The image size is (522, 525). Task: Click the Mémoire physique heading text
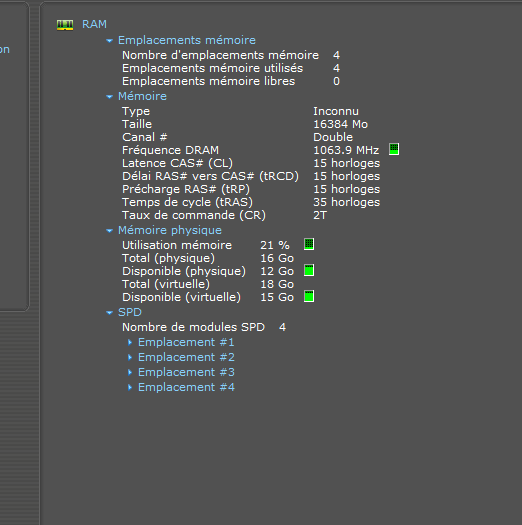(170, 230)
